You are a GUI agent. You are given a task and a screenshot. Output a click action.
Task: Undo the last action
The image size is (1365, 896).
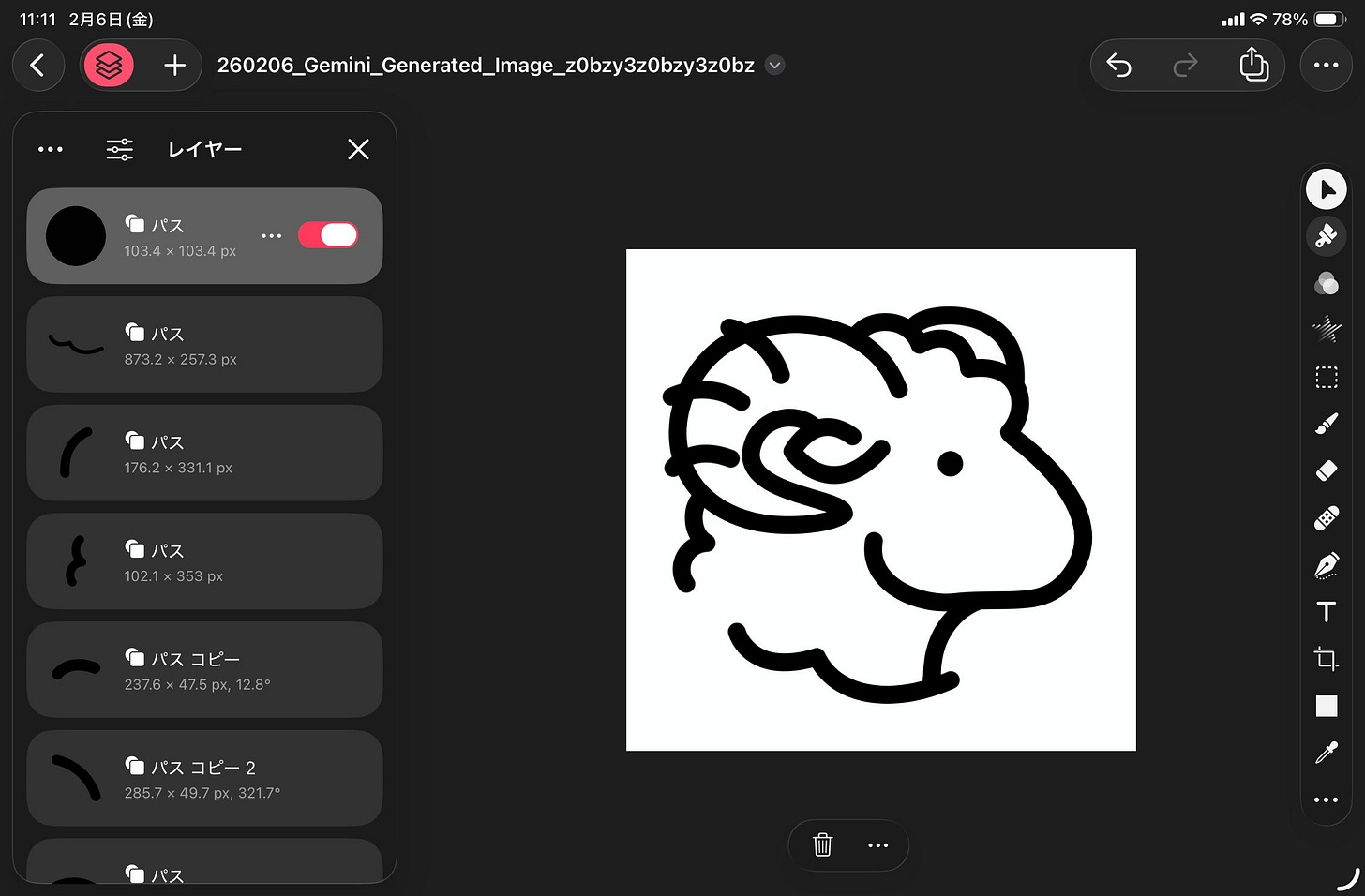click(1119, 65)
